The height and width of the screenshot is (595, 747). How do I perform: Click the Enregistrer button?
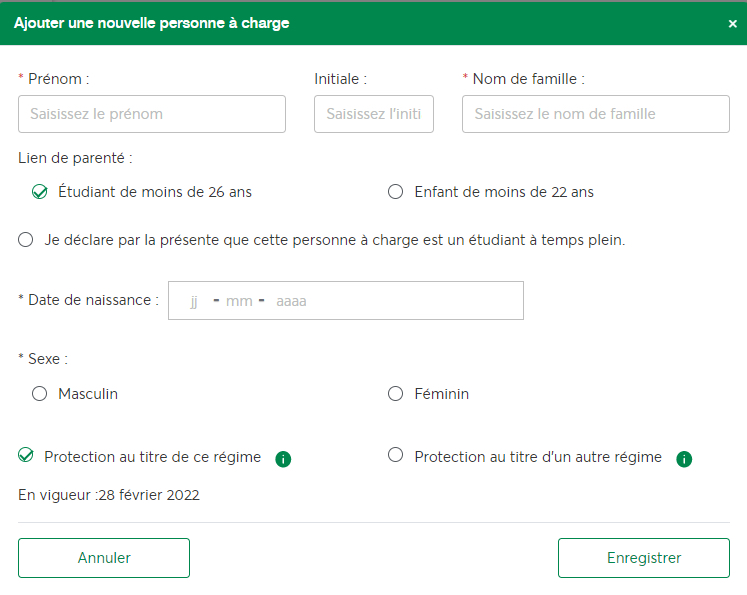(644, 558)
